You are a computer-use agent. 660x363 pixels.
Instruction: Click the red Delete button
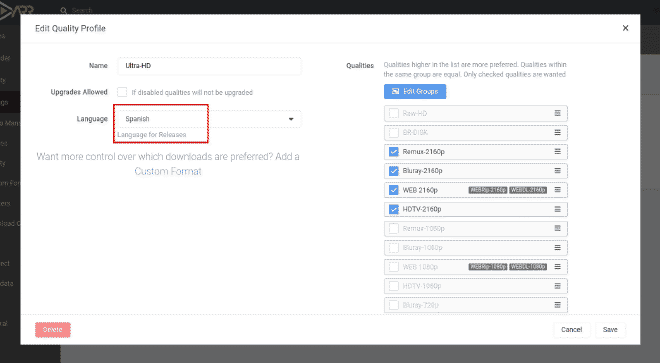point(53,329)
